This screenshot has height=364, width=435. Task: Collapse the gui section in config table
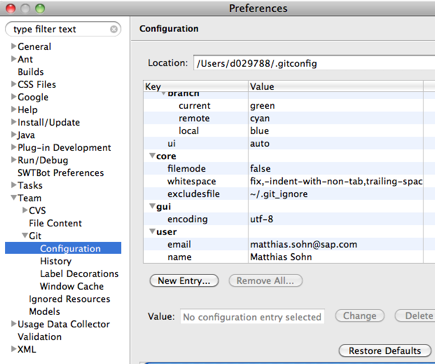pyautogui.click(x=152, y=206)
